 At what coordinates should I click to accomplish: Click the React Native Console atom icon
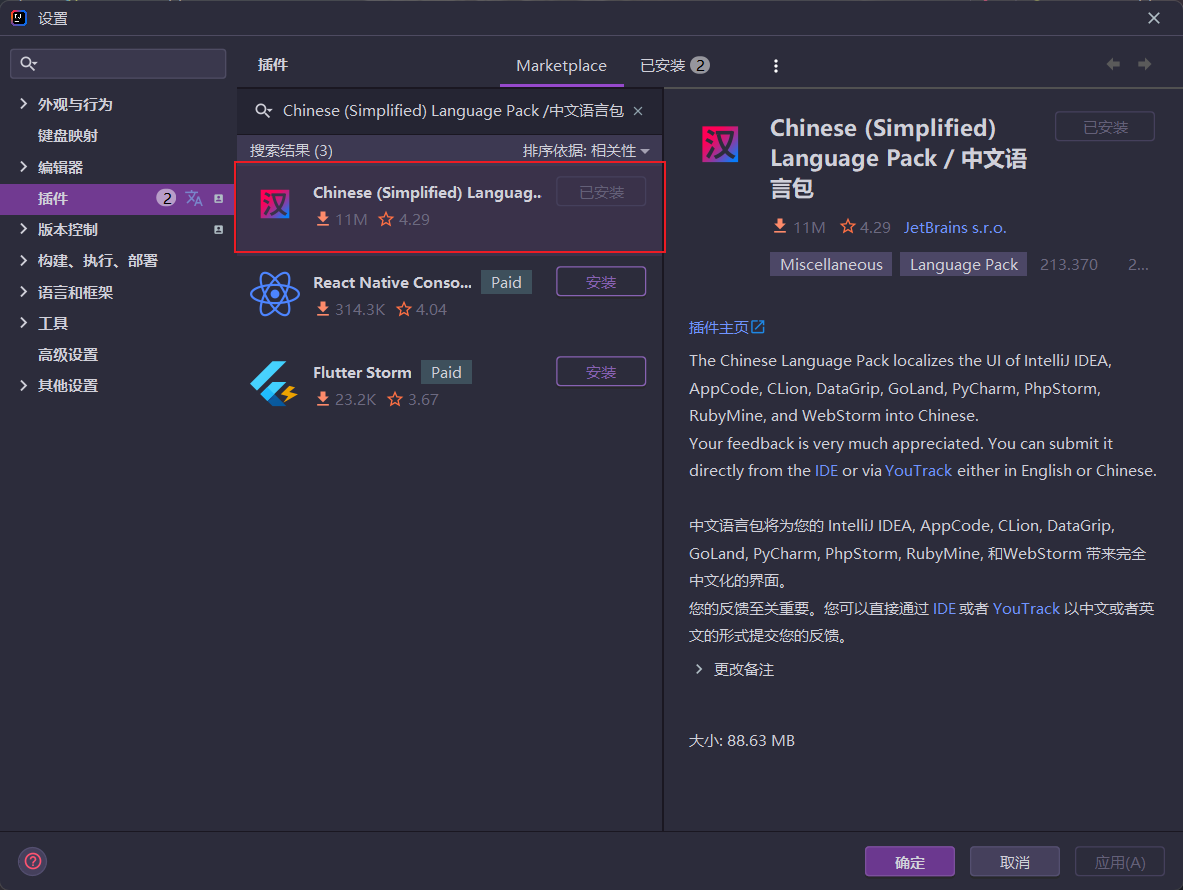coord(275,294)
